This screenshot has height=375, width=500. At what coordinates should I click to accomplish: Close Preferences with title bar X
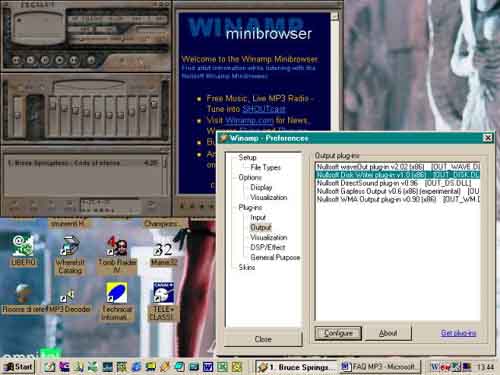pyautogui.click(x=487, y=138)
